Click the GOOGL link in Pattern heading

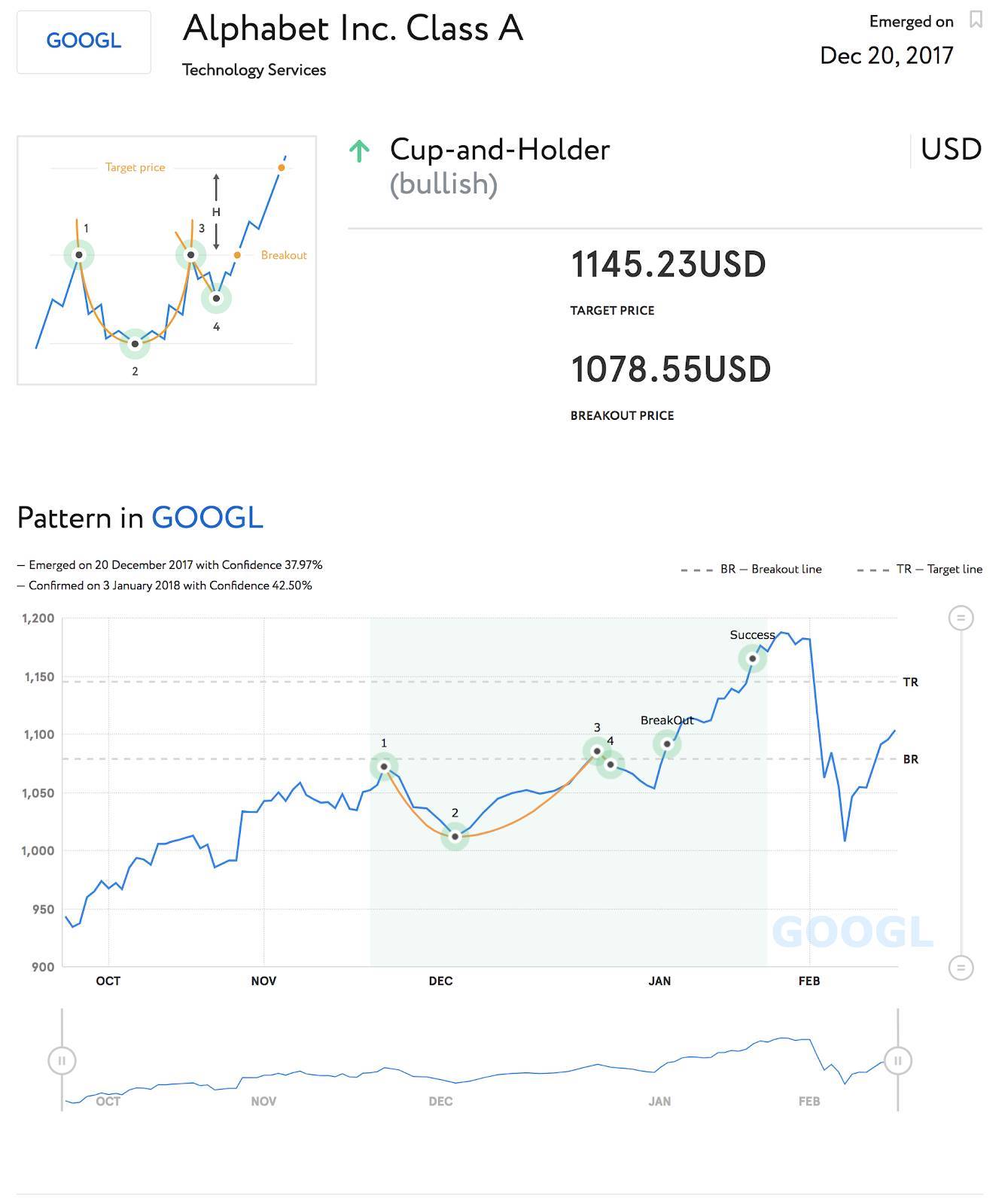point(207,518)
